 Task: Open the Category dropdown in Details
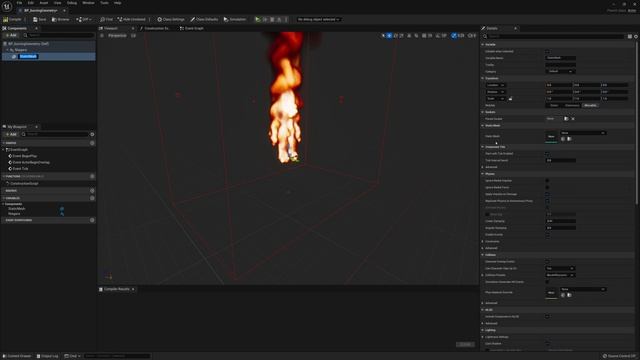point(561,71)
